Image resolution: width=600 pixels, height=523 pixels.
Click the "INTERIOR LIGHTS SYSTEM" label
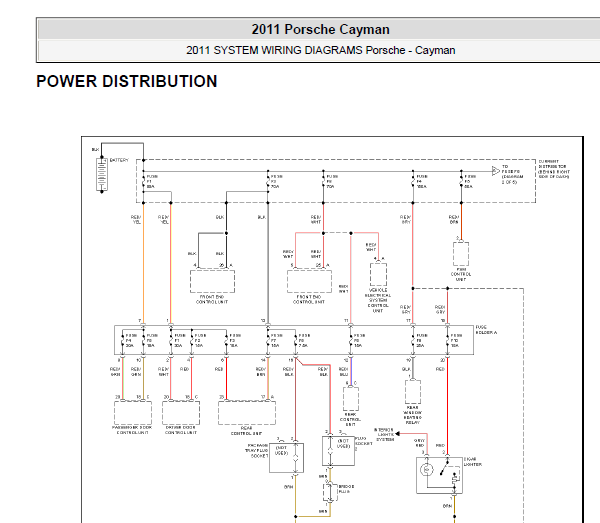tap(384, 435)
